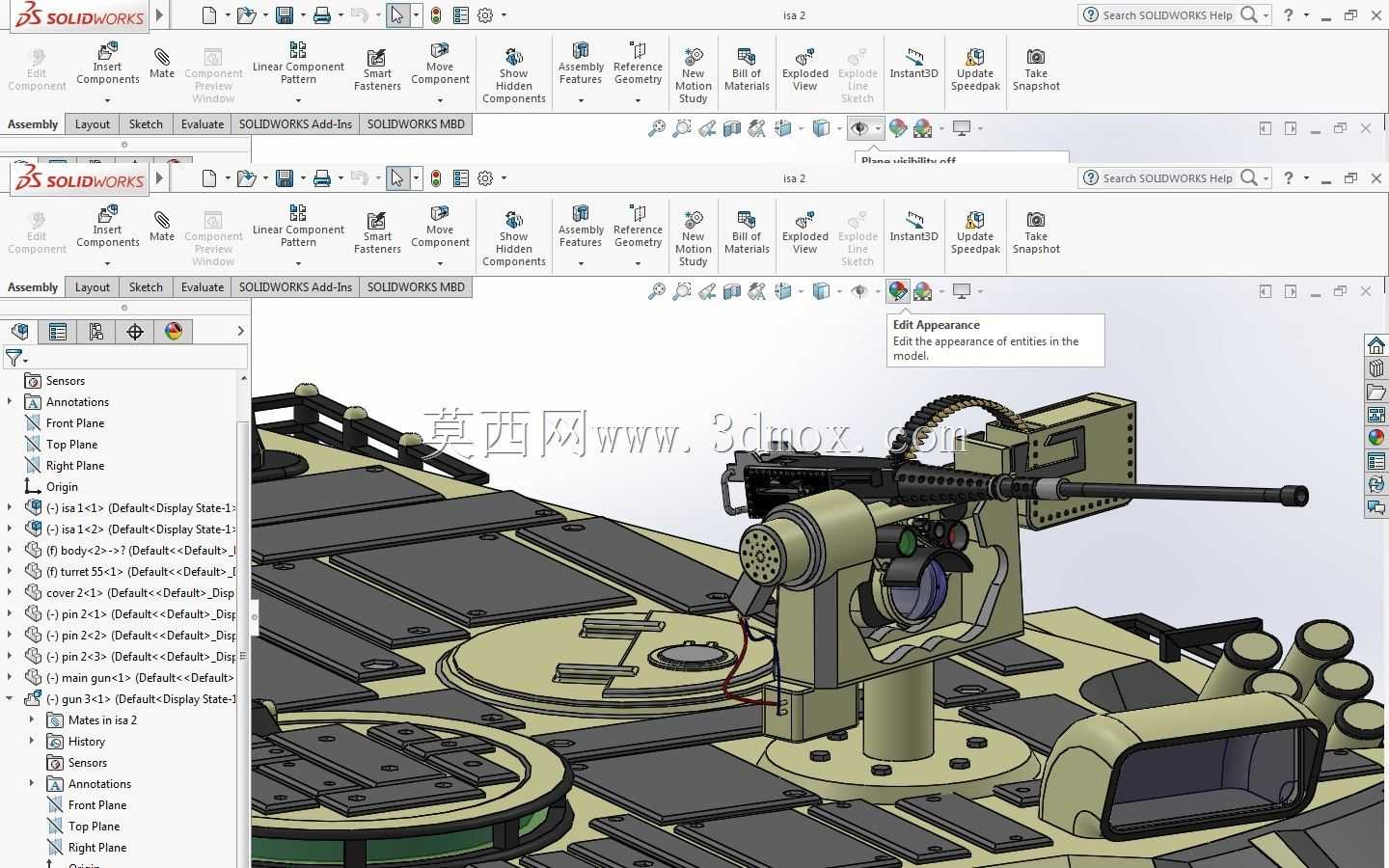Image resolution: width=1389 pixels, height=868 pixels.
Task: Switch to the Evaluate tab in the background window
Action: point(203,124)
